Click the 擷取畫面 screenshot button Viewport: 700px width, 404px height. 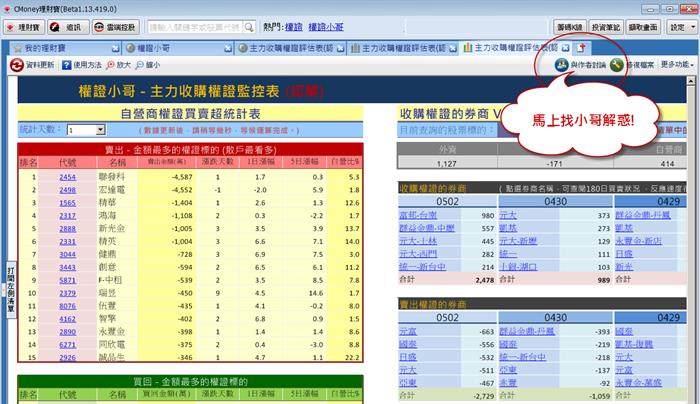click(x=643, y=27)
